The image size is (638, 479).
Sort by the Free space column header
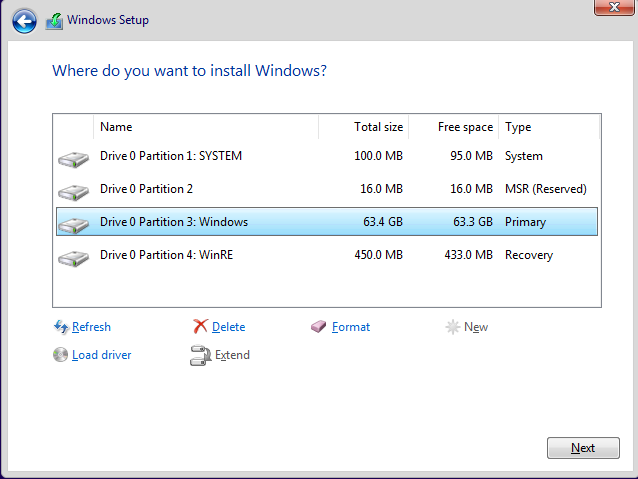[x=454, y=127]
